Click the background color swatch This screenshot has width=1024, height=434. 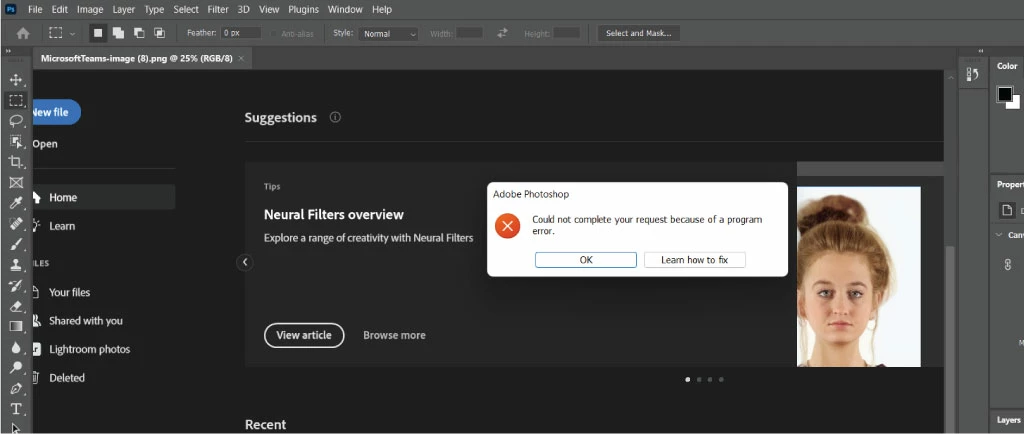pyautogui.click(x=1014, y=103)
